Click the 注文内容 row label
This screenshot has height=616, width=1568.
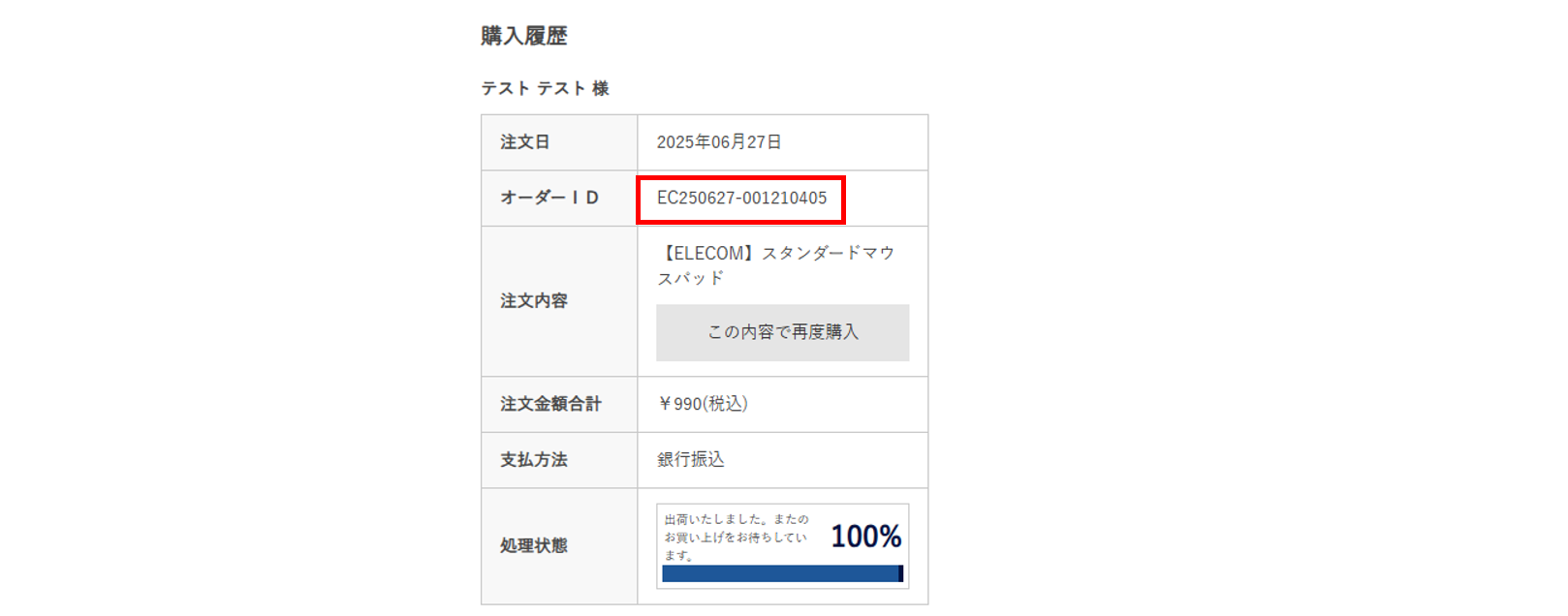coord(534,301)
